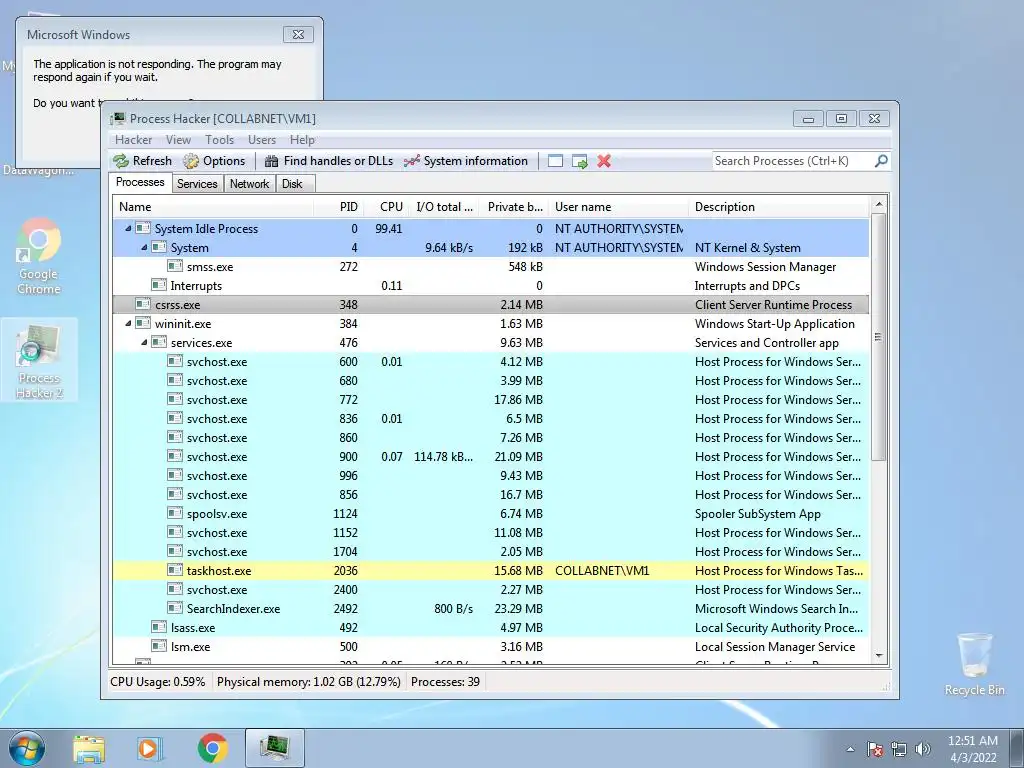Viewport: 1024px width, 768px height.
Task: Select the Processes tab
Action: [x=140, y=182]
